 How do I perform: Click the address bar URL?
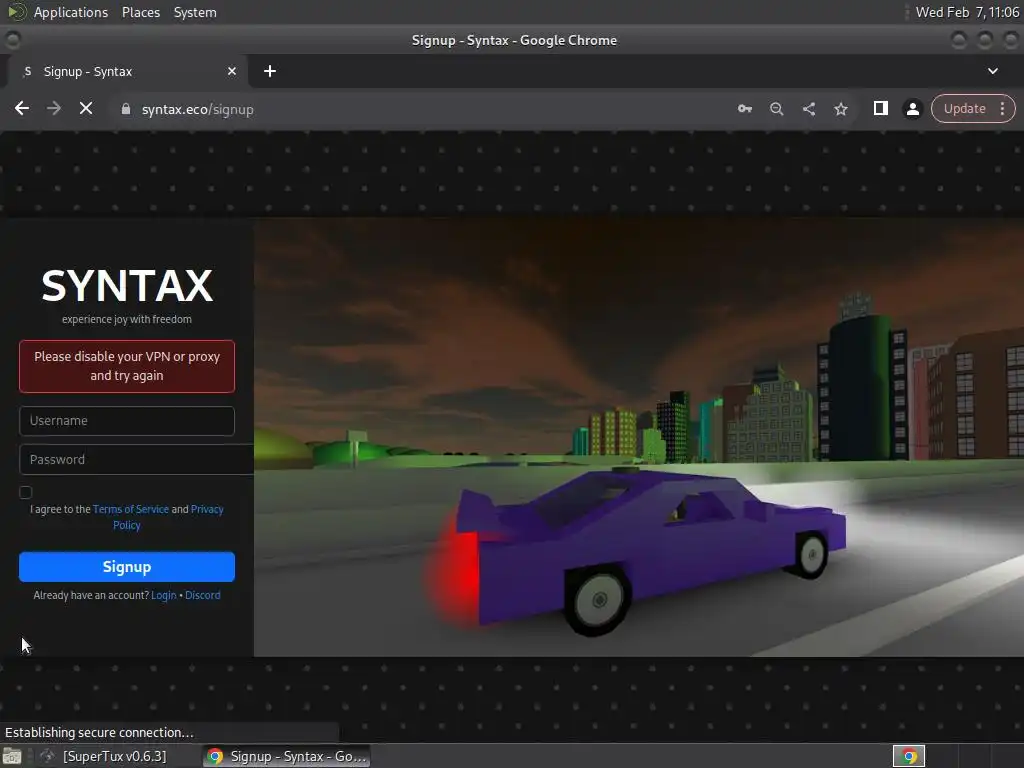pyautogui.click(x=197, y=109)
